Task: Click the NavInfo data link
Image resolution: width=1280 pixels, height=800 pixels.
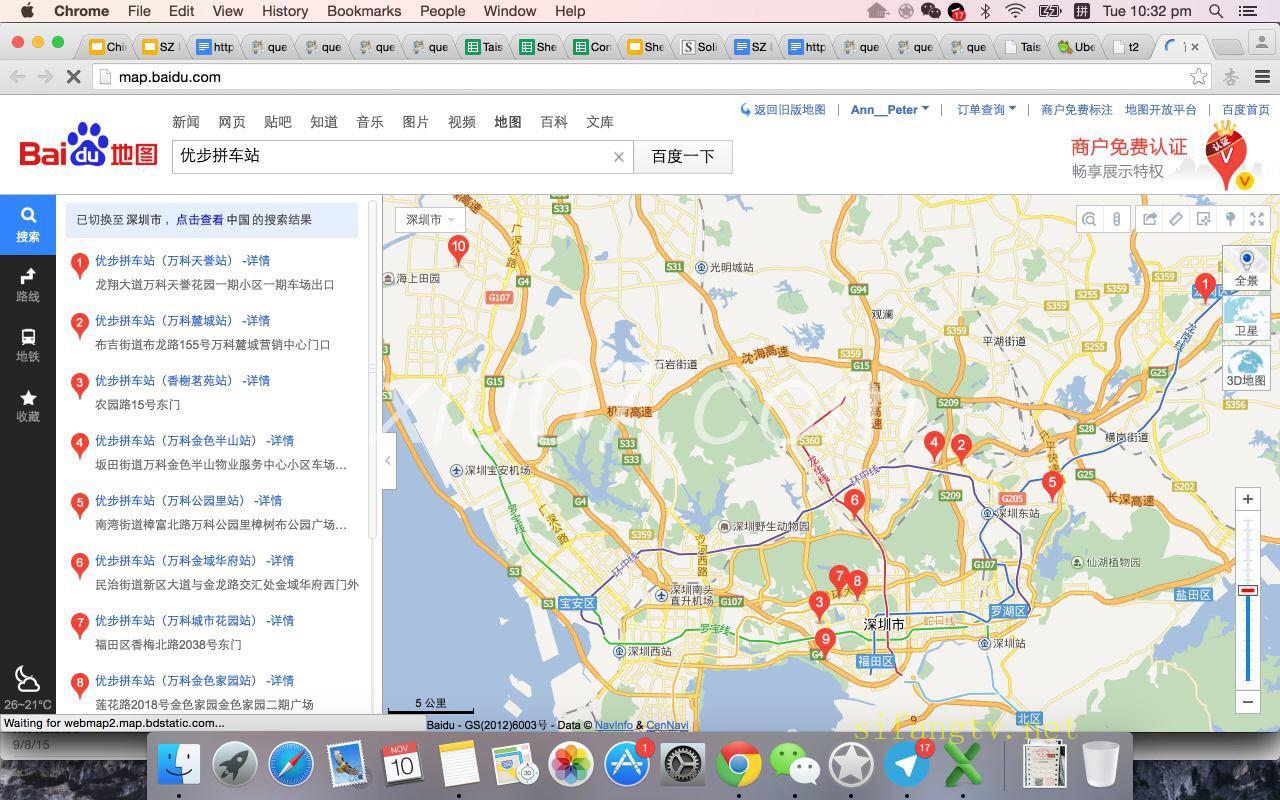Action: pos(613,725)
